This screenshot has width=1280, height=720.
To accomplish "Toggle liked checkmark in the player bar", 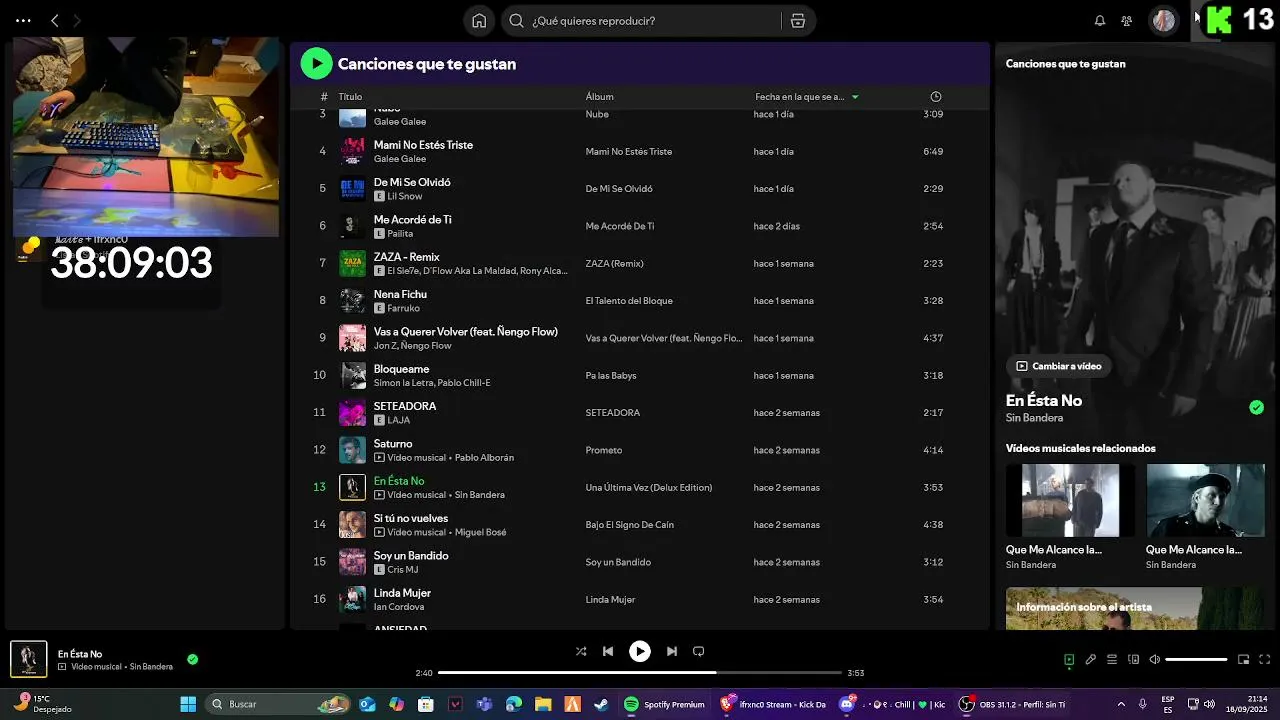I will point(192,660).
